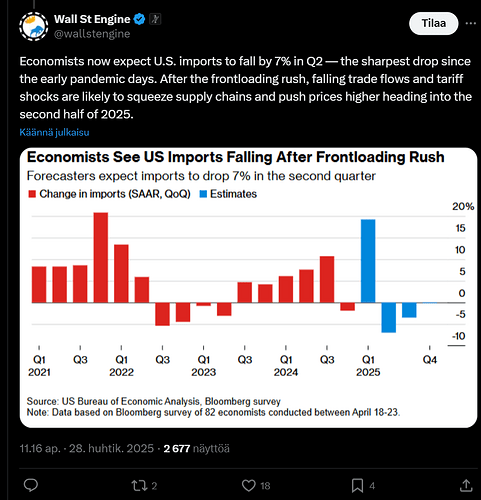481x500 pixels.
Task: Click Käännä julkaisu translate link
Action: click(x=54, y=132)
